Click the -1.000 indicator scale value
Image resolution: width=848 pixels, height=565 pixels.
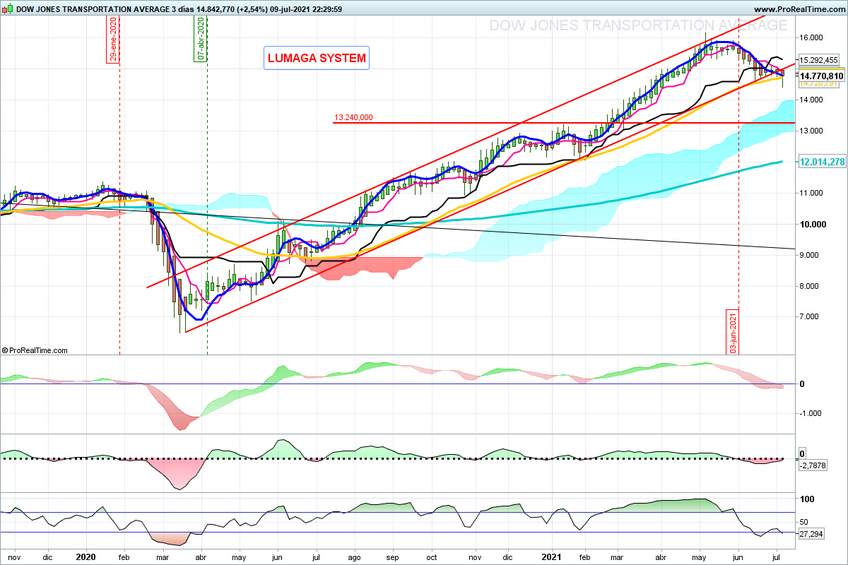point(811,413)
